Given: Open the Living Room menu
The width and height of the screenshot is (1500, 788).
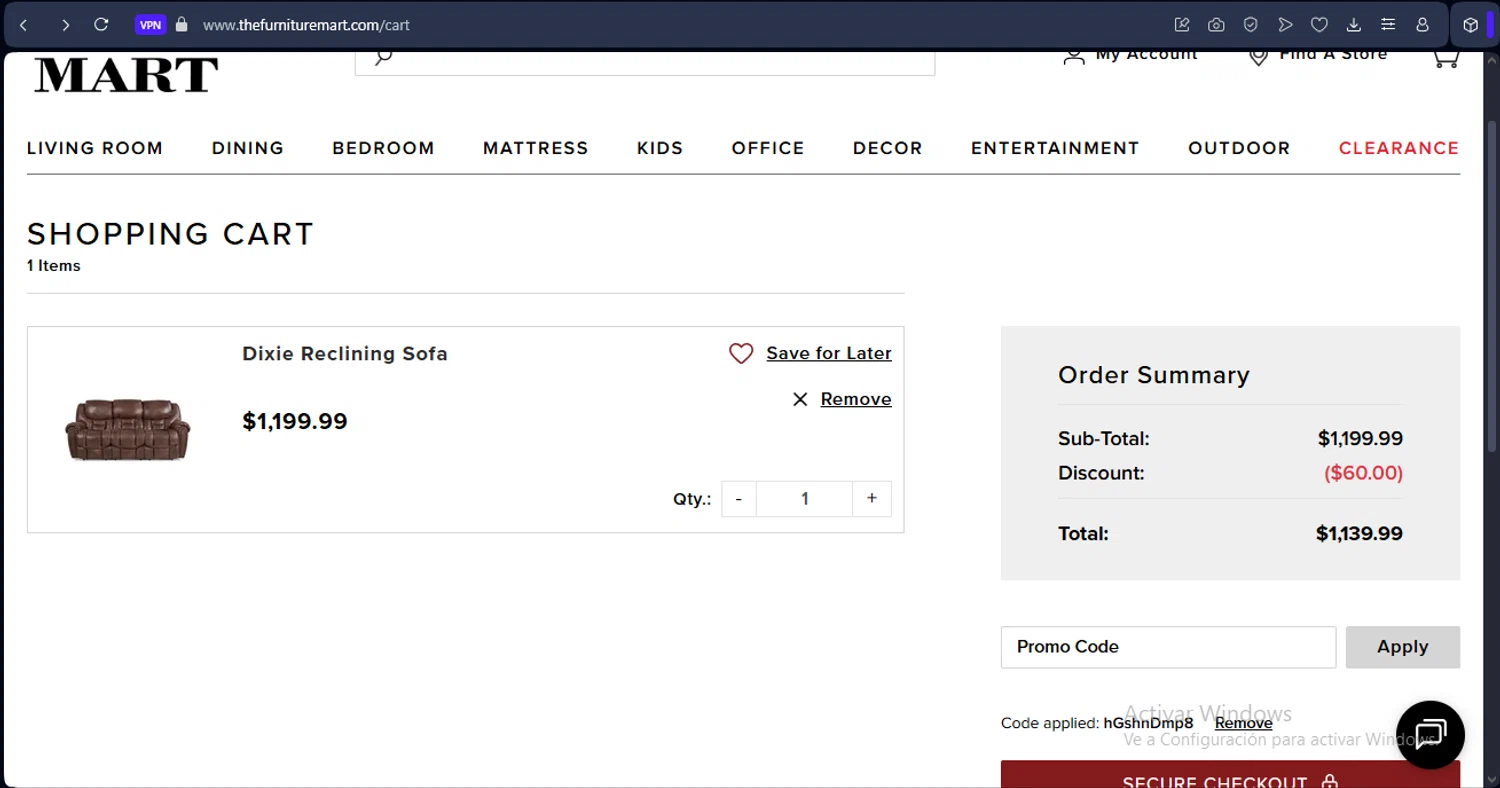Looking at the screenshot, I should [x=95, y=148].
